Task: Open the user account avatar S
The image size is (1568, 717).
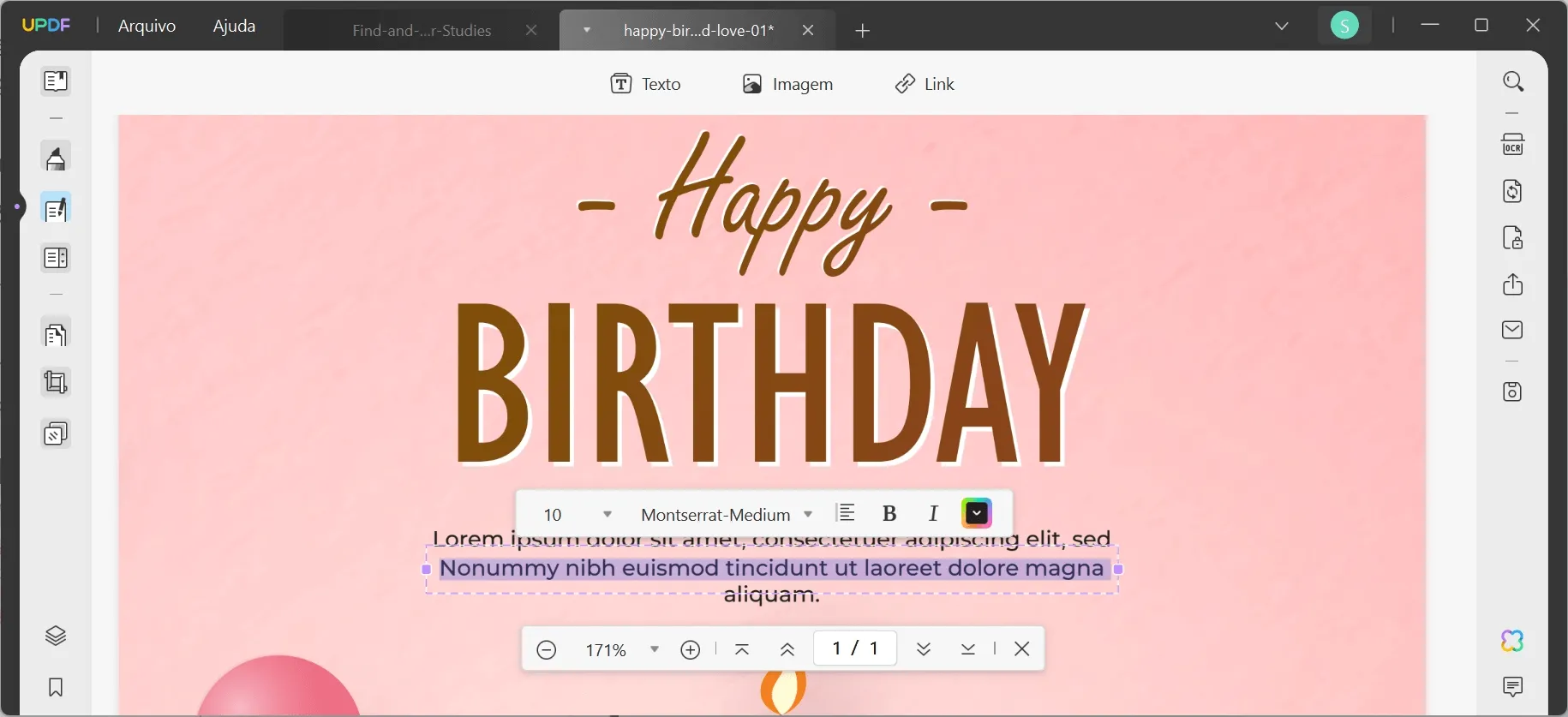Action: pyautogui.click(x=1344, y=26)
